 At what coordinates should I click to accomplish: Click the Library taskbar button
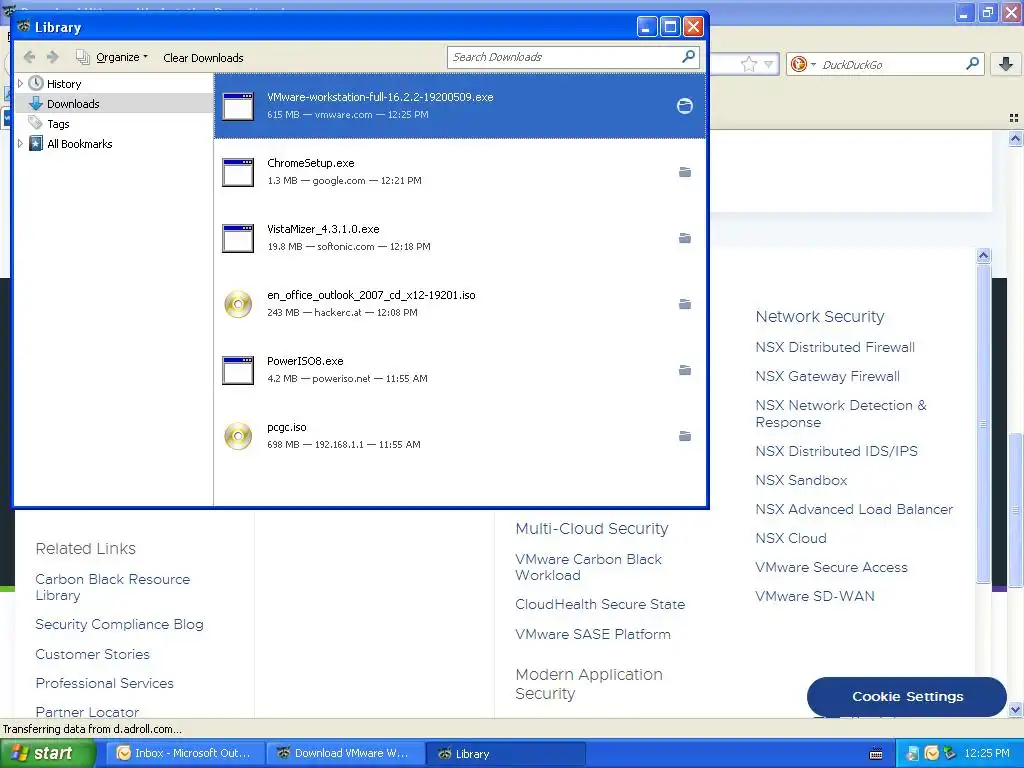506,753
